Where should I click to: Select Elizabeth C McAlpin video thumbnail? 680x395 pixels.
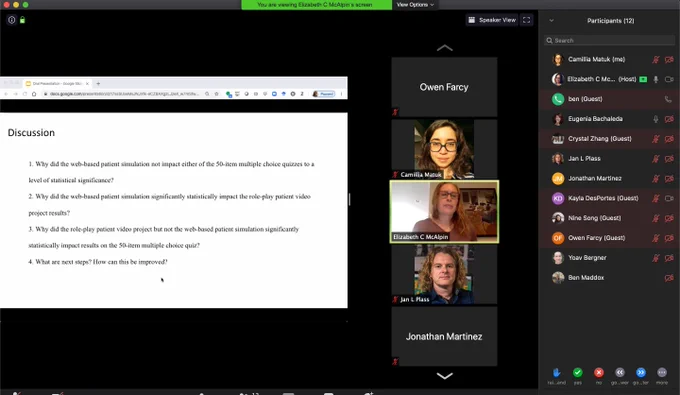click(445, 212)
